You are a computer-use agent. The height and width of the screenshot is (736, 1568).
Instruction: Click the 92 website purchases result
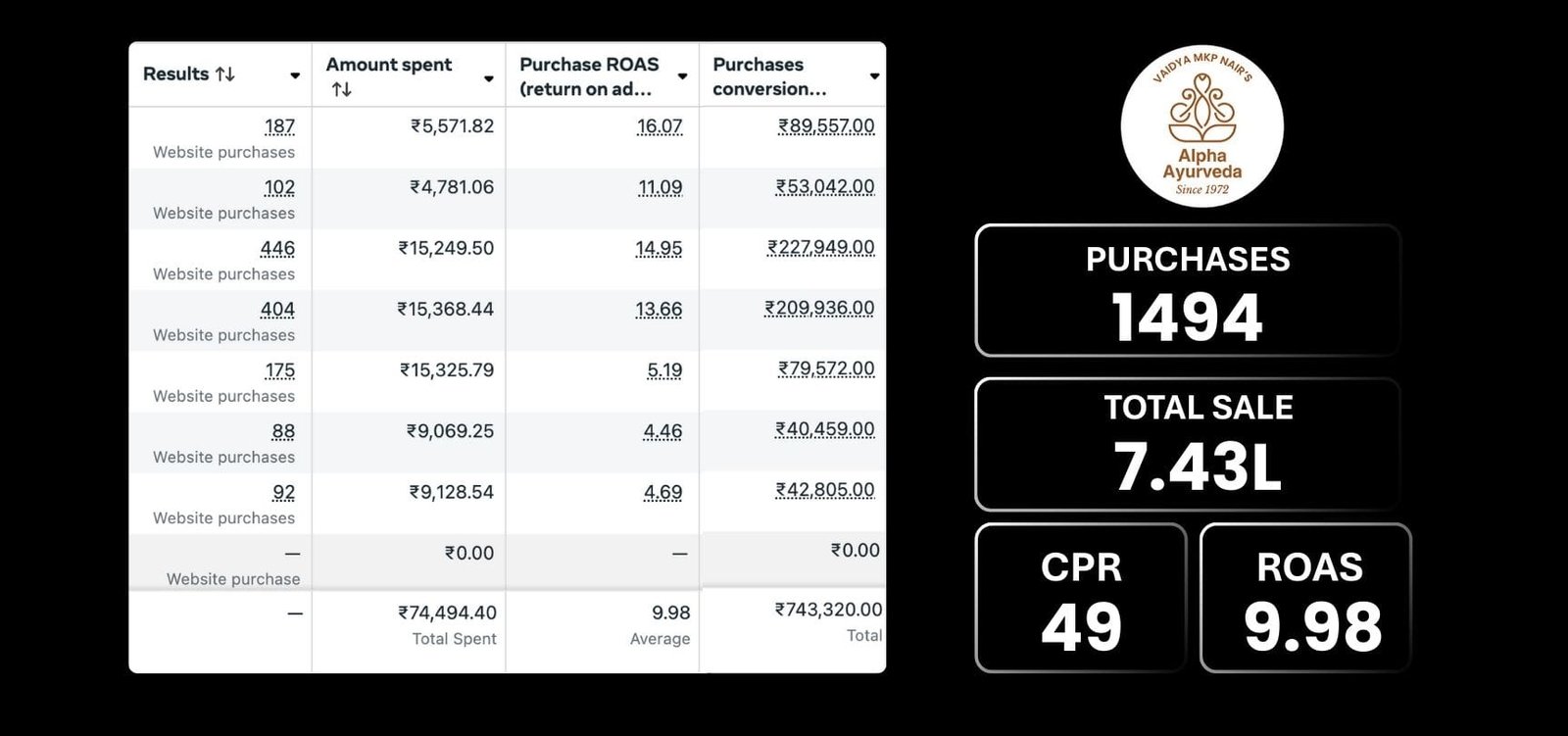[283, 492]
